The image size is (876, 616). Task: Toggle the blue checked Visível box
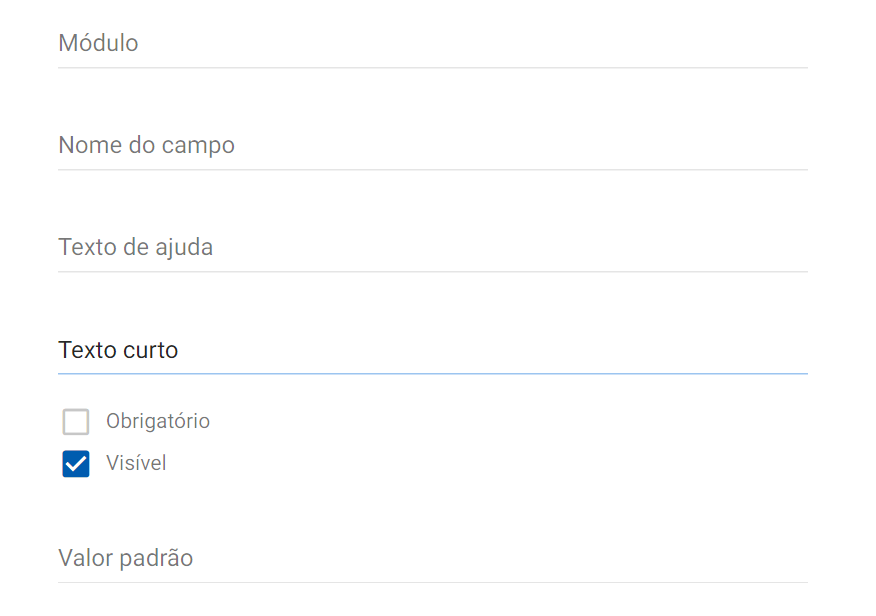click(76, 464)
